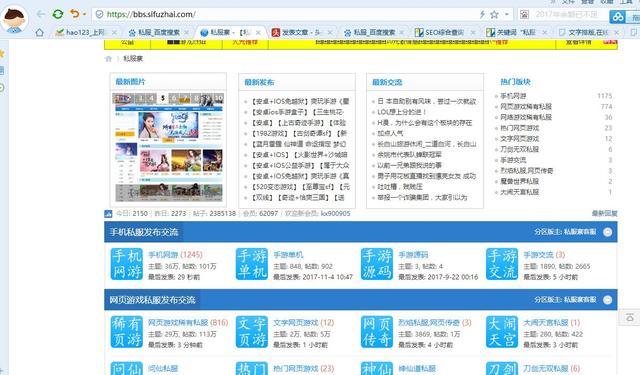Switch to the hao123 tab
This screenshot has height=375, width=640.
pos(85,32)
